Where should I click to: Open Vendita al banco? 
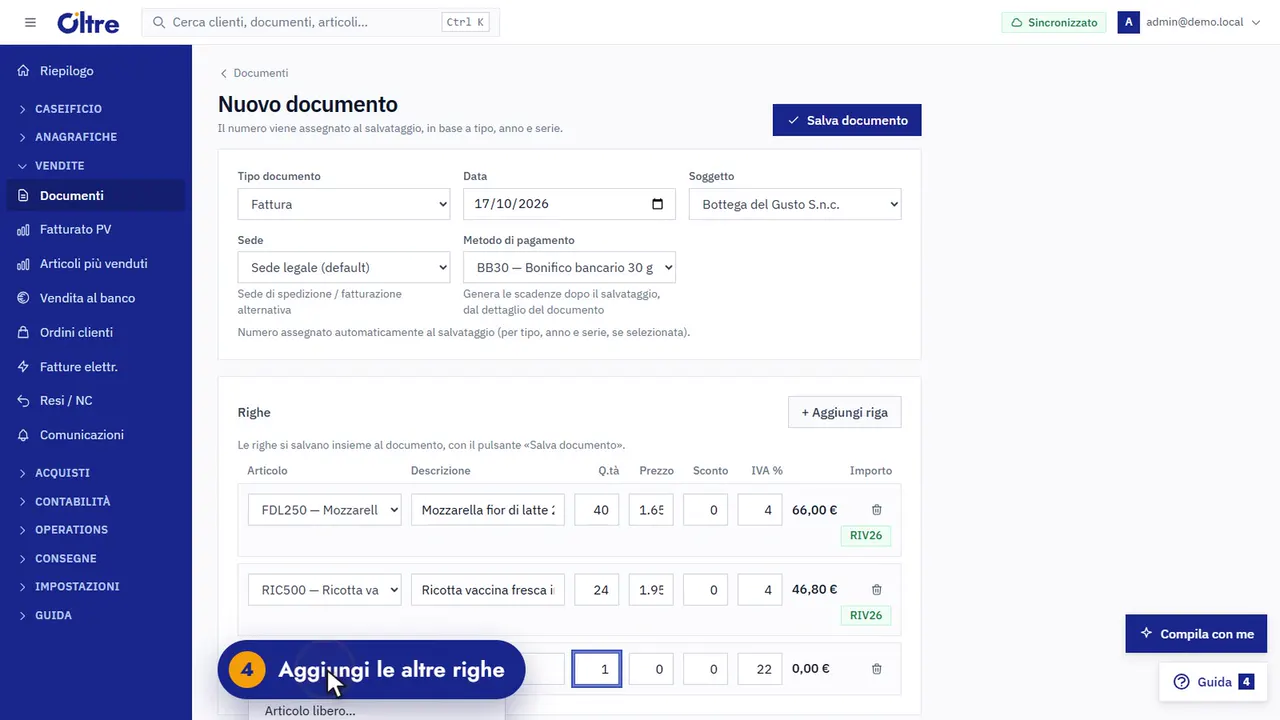click(96, 298)
